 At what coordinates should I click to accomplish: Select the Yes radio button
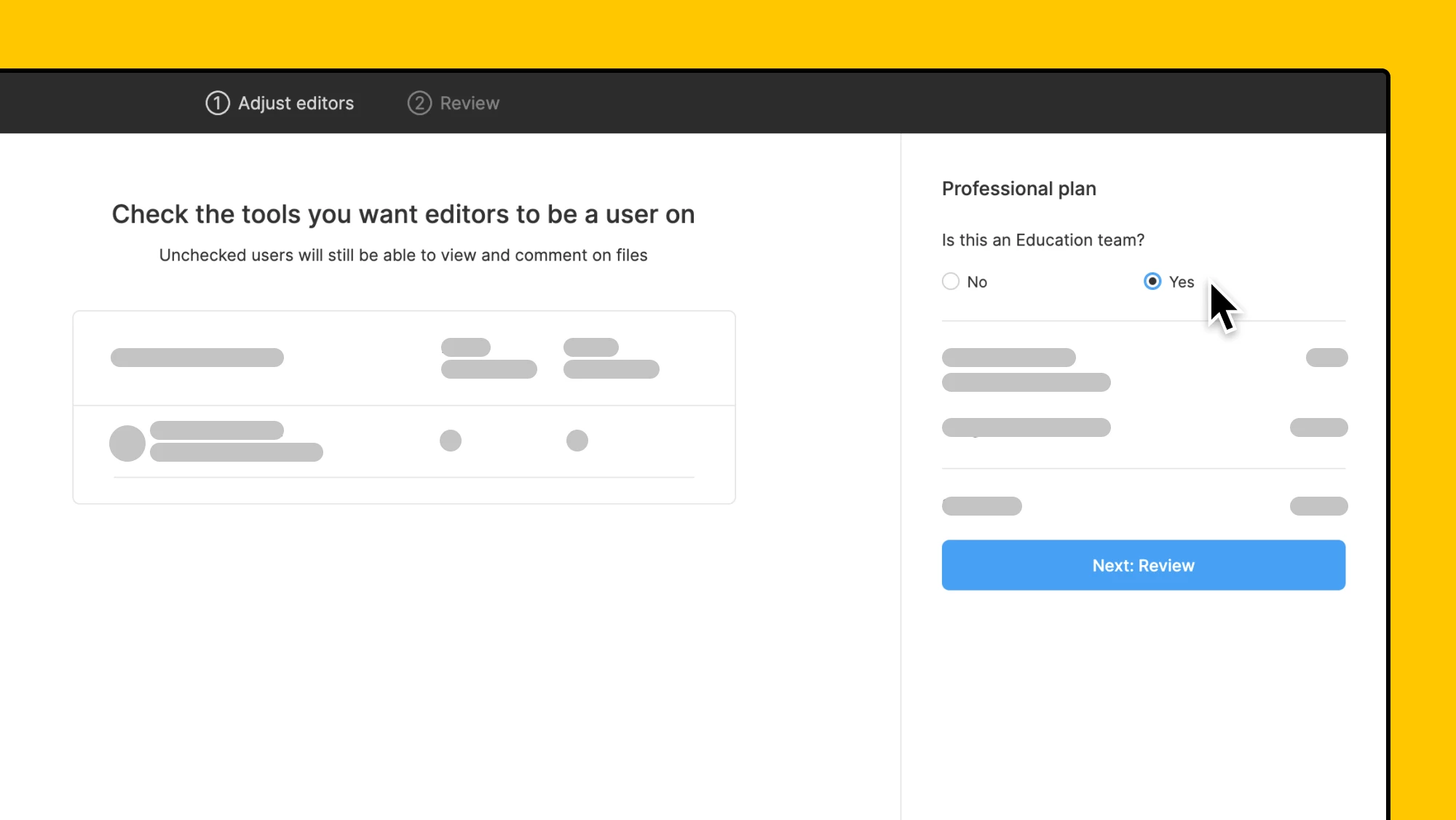pos(1152,281)
